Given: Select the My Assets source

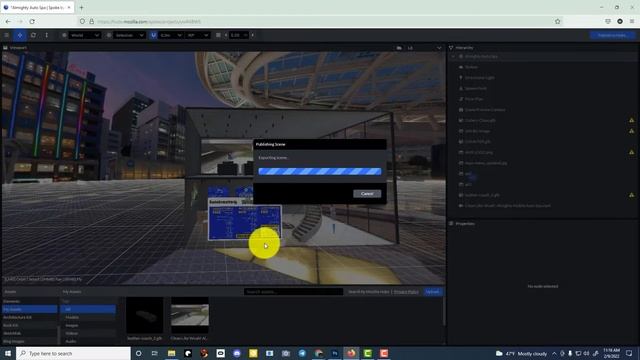Looking at the screenshot, I should [29, 309].
